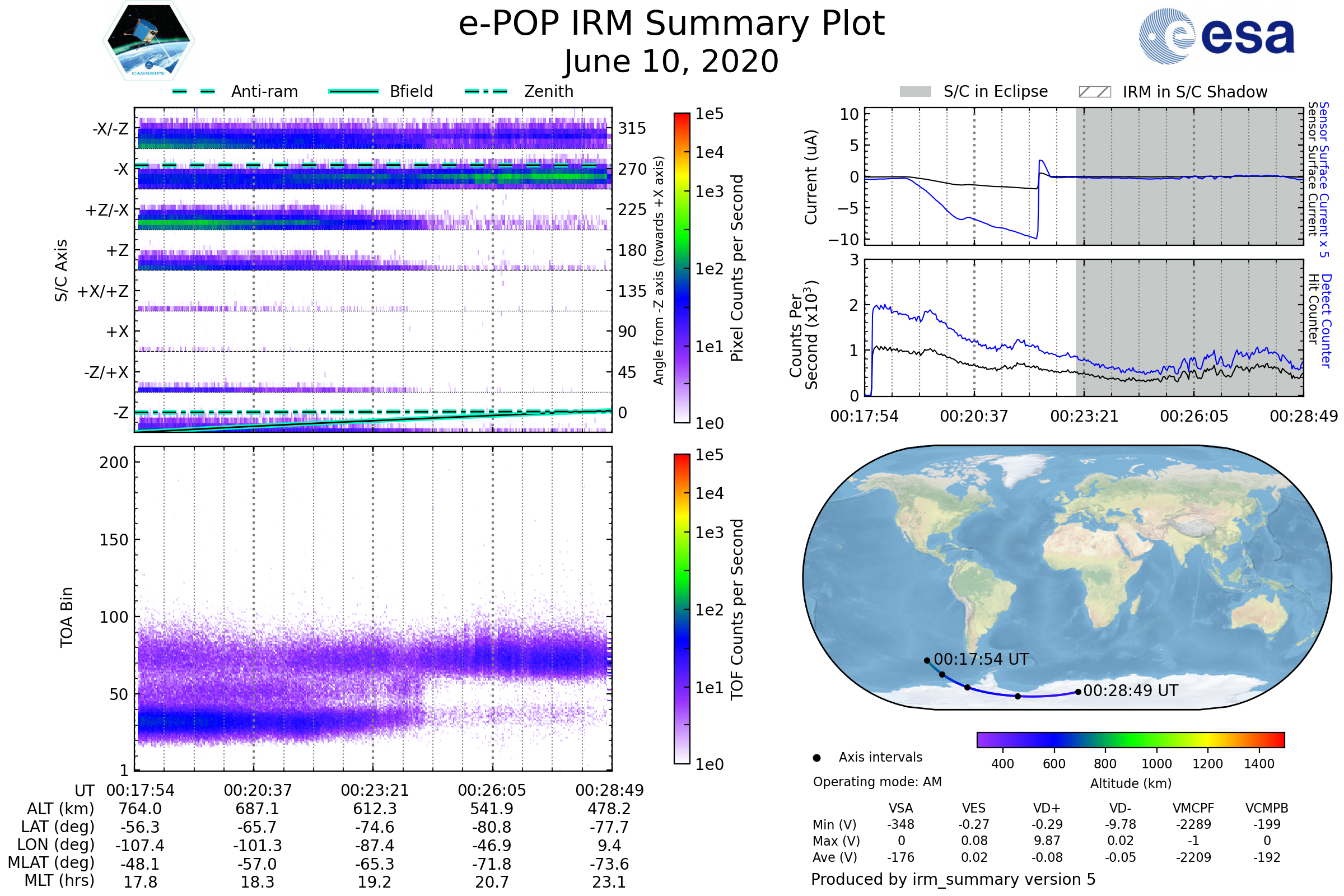Click the Zenith dash-dot legend line
This screenshot has width=1344, height=896.
[x=486, y=91]
